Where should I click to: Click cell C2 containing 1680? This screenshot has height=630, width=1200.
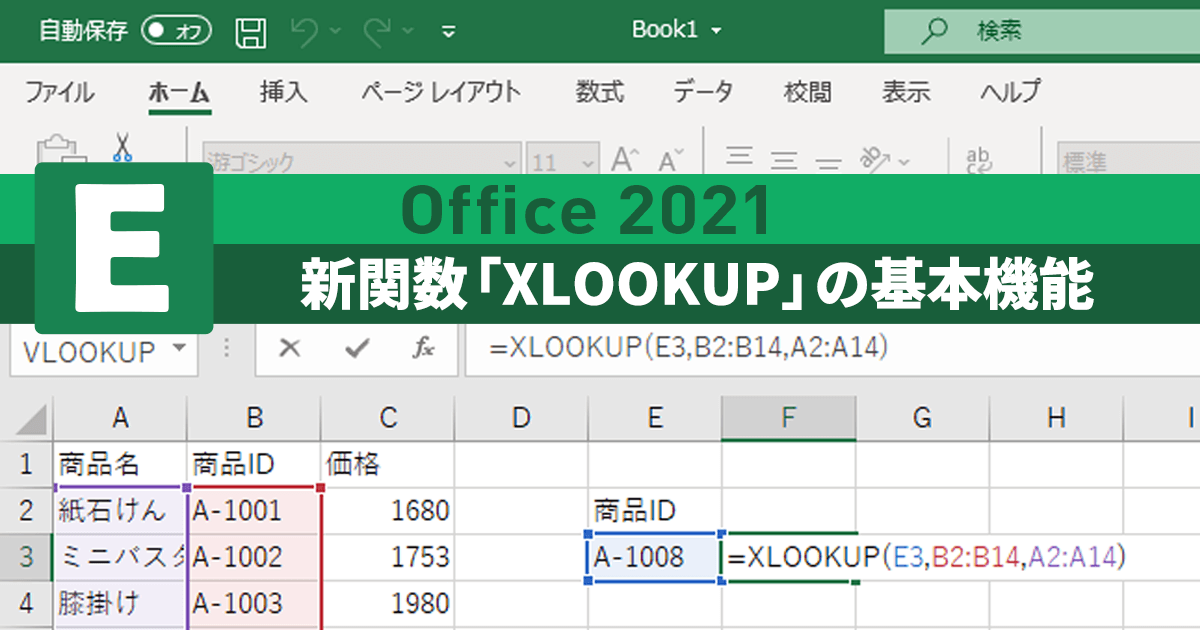(x=388, y=510)
